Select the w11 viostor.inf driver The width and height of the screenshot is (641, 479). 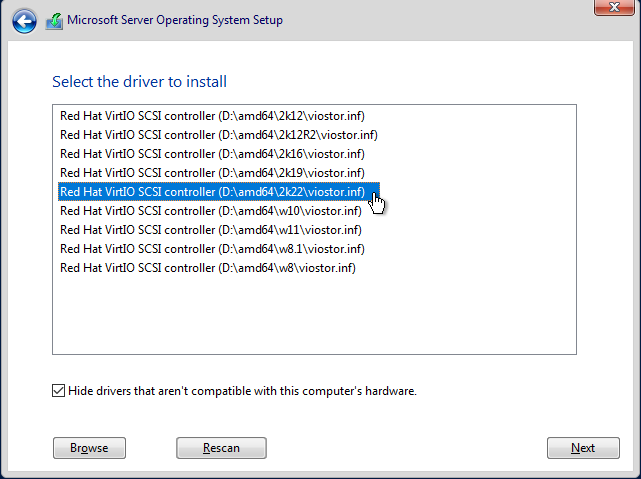(x=211, y=230)
